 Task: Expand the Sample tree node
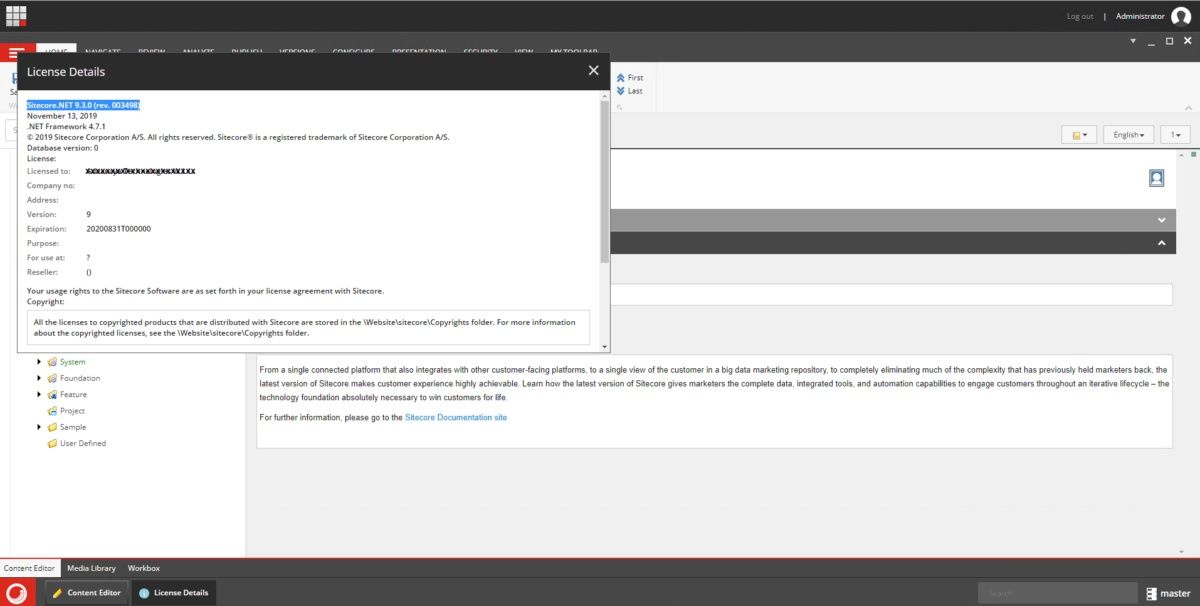[39, 427]
